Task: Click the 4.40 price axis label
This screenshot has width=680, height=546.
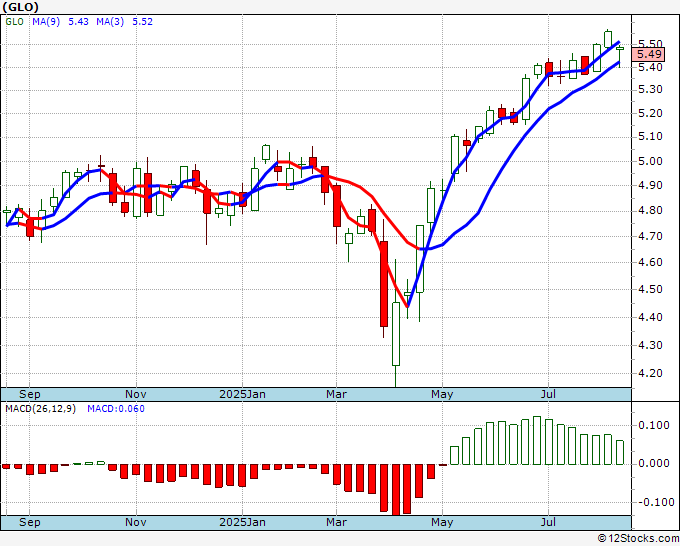Action: (x=650, y=317)
